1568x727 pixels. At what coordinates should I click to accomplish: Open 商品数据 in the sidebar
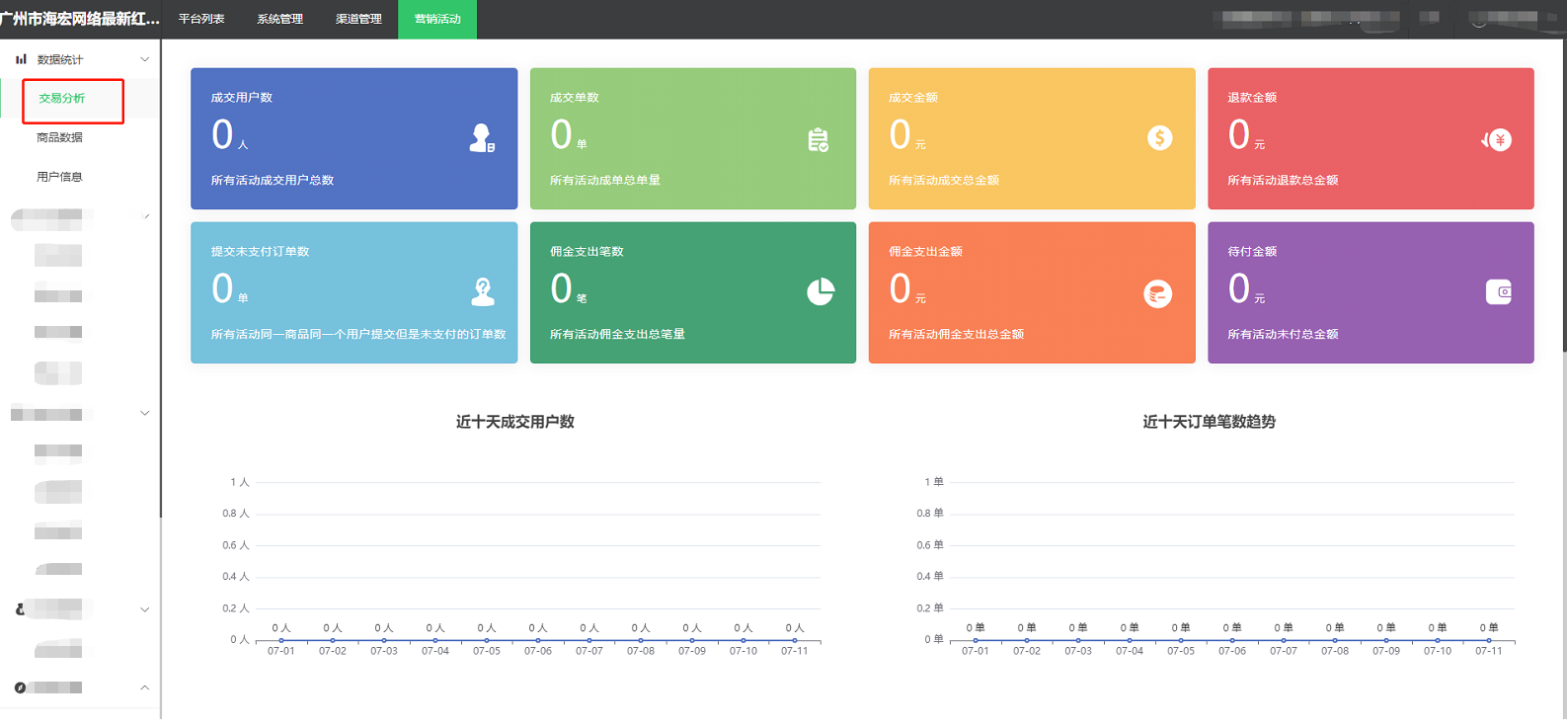pyautogui.click(x=59, y=137)
